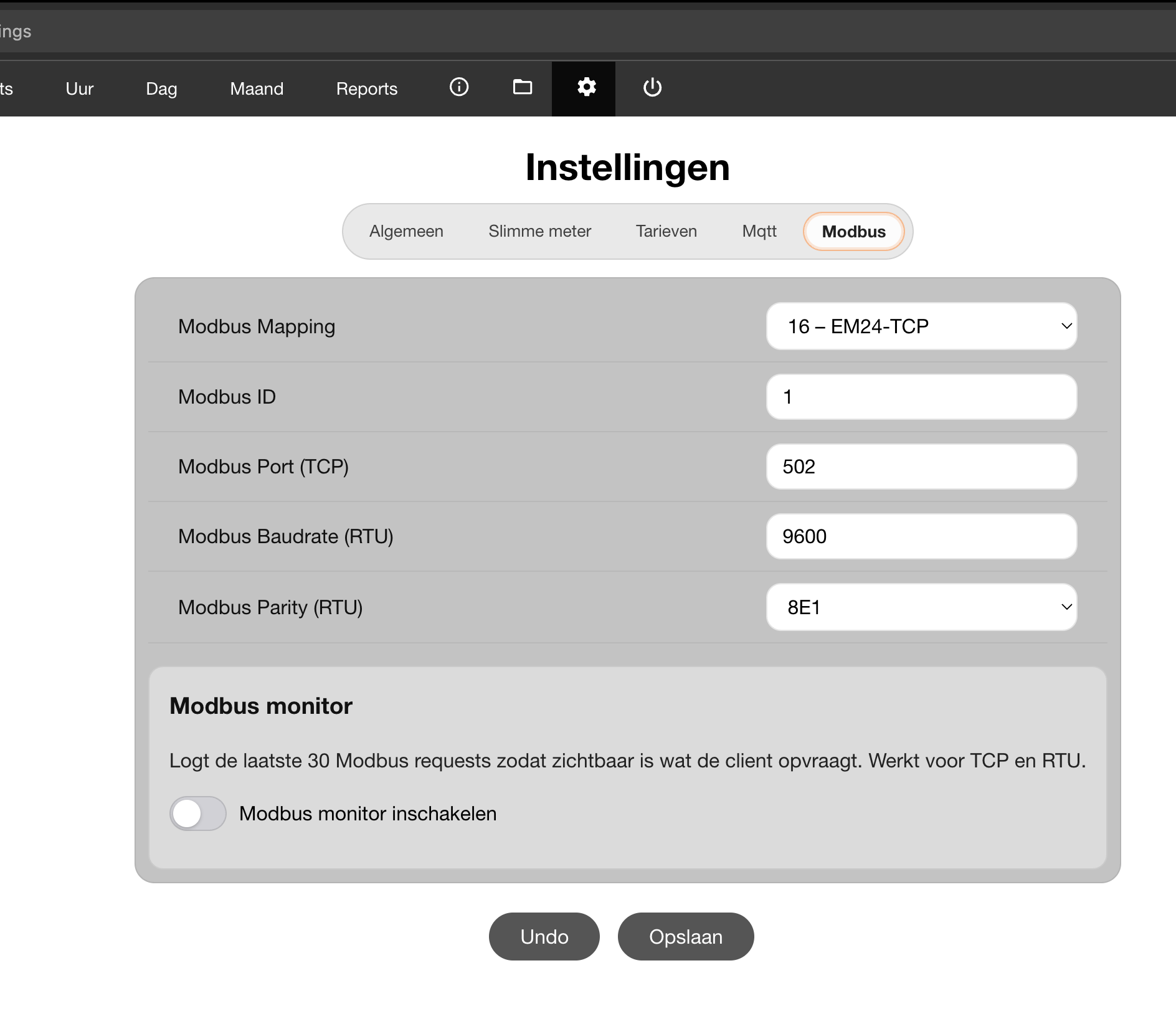The width and height of the screenshot is (1176, 1034).
Task: Click the Instellingen page title
Action: coord(627,168)
